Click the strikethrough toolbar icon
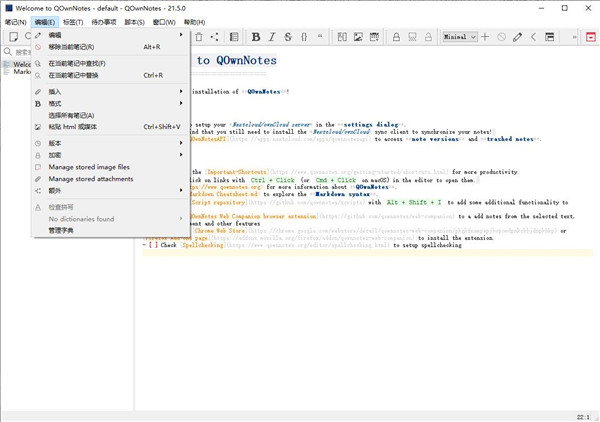 pyautogui.click(x=288, y=37)
